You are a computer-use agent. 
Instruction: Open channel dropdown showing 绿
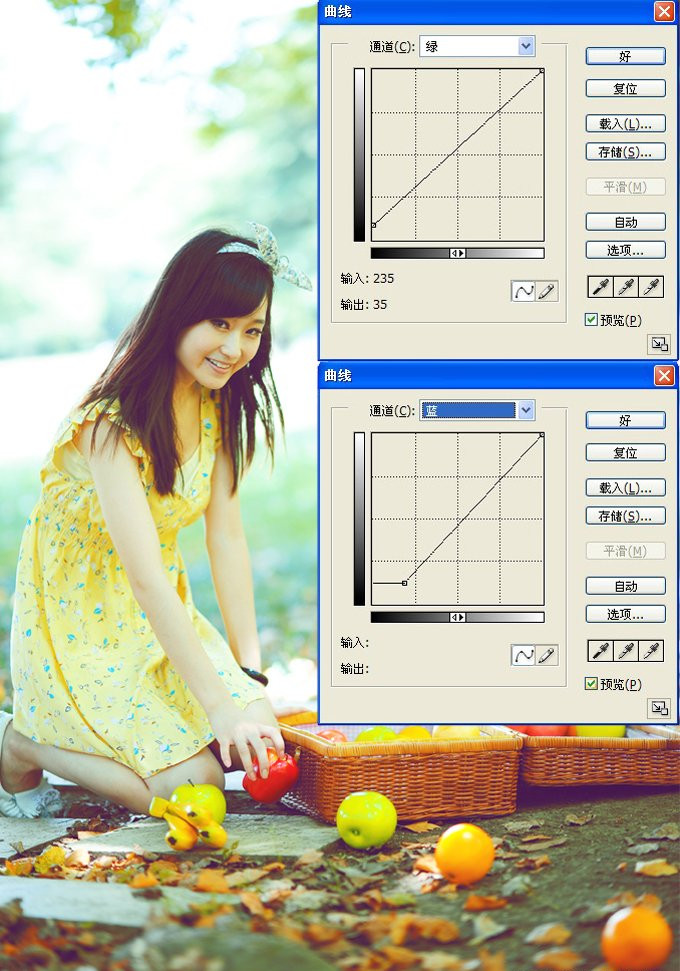pos(477,46)
